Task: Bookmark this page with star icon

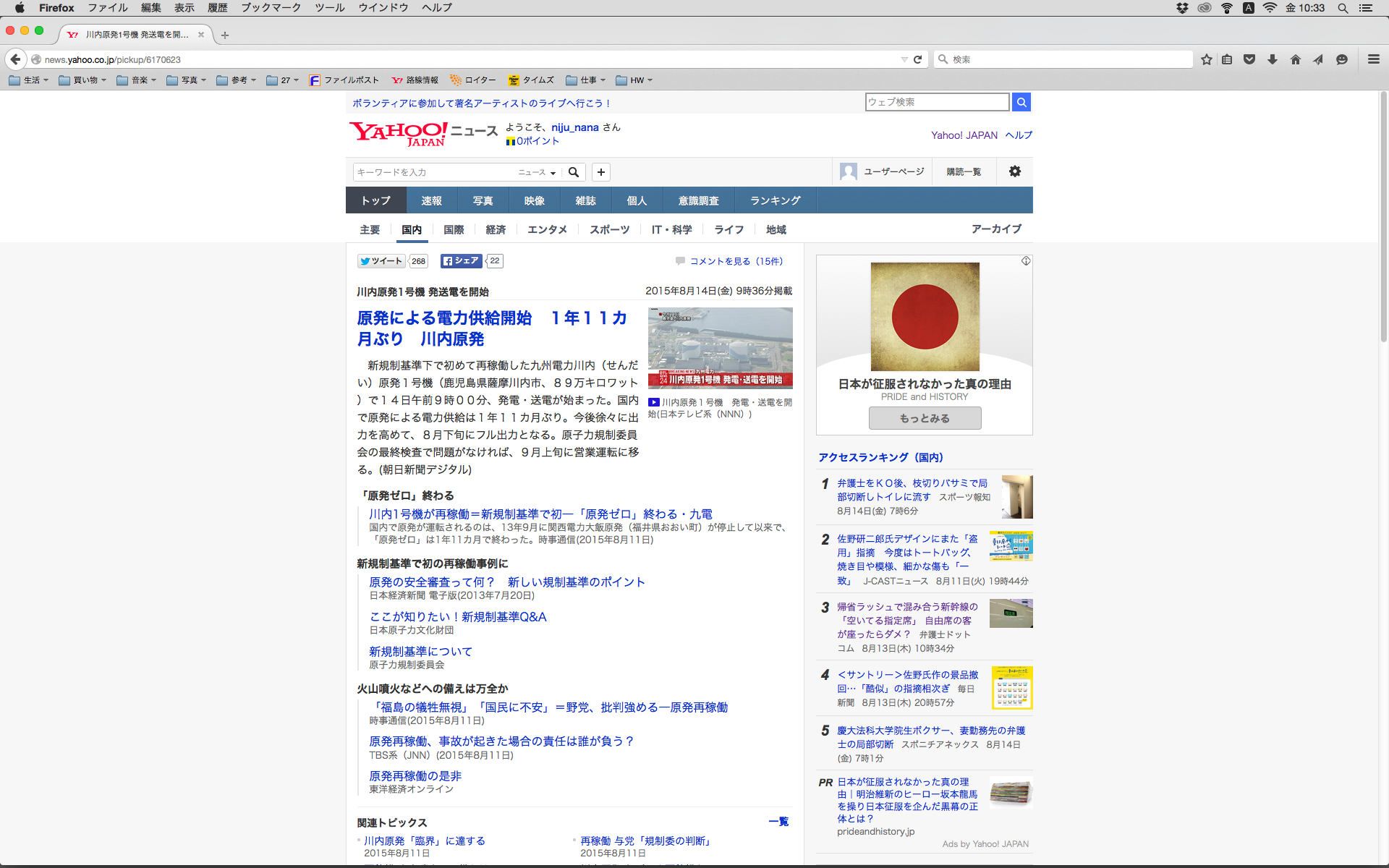Action: 1206,59
